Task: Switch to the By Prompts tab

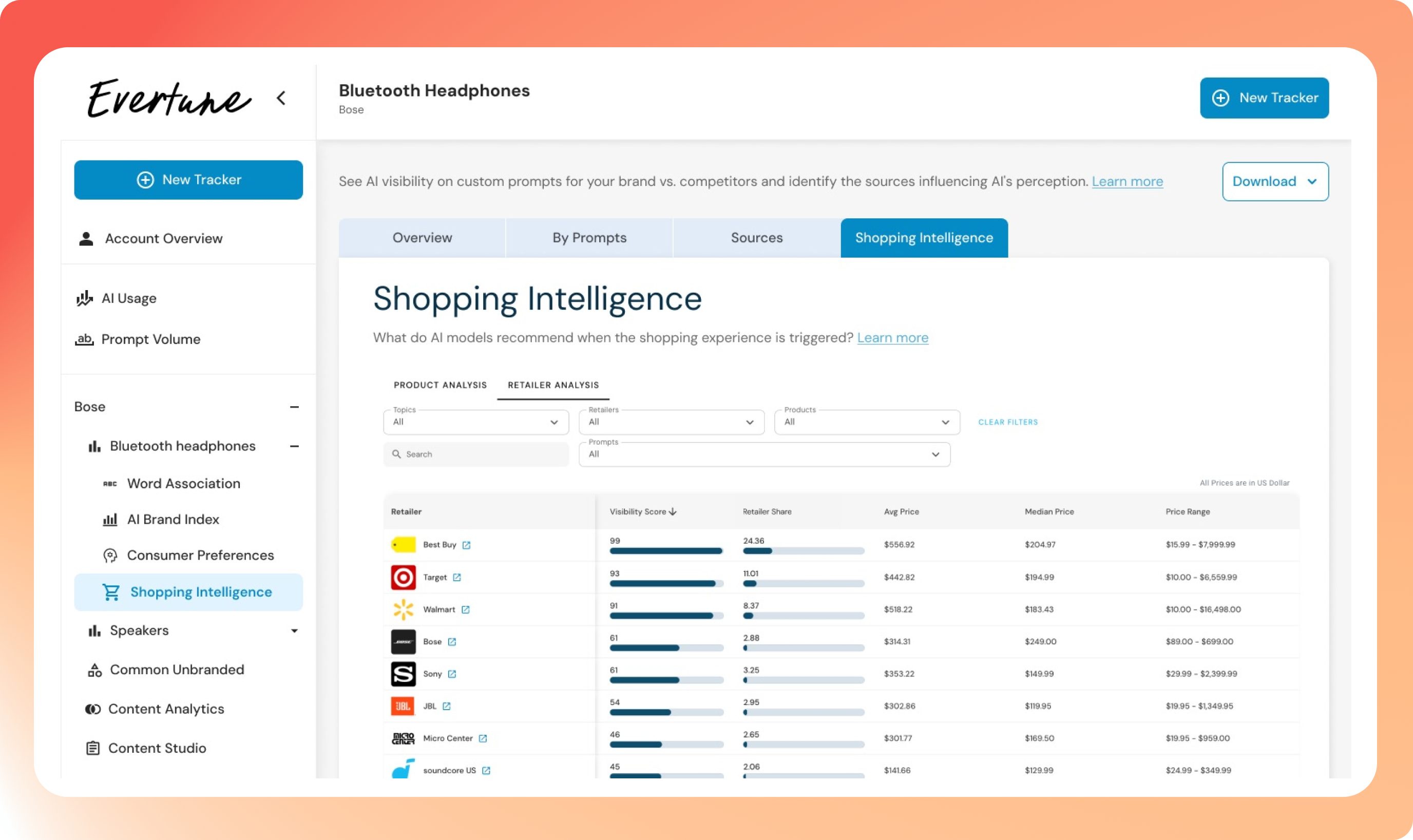Action: pyautogui.click(x=589, y=238)
